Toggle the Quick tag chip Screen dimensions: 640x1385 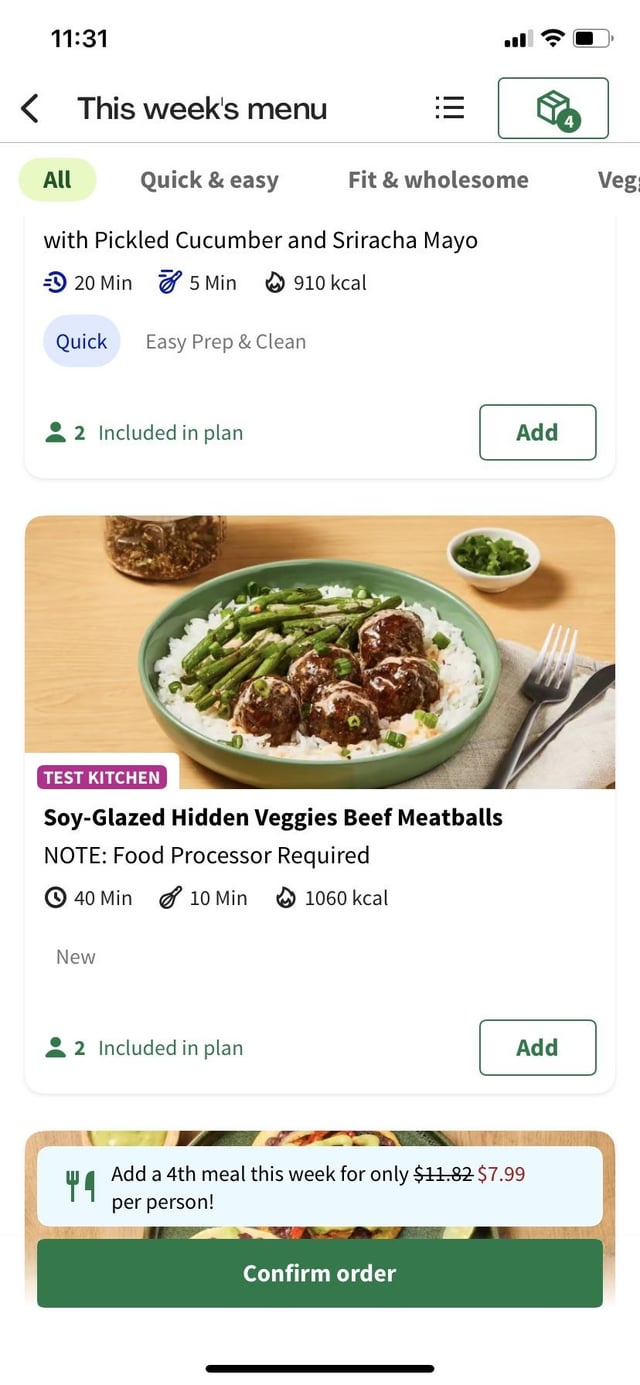[81, 341]
